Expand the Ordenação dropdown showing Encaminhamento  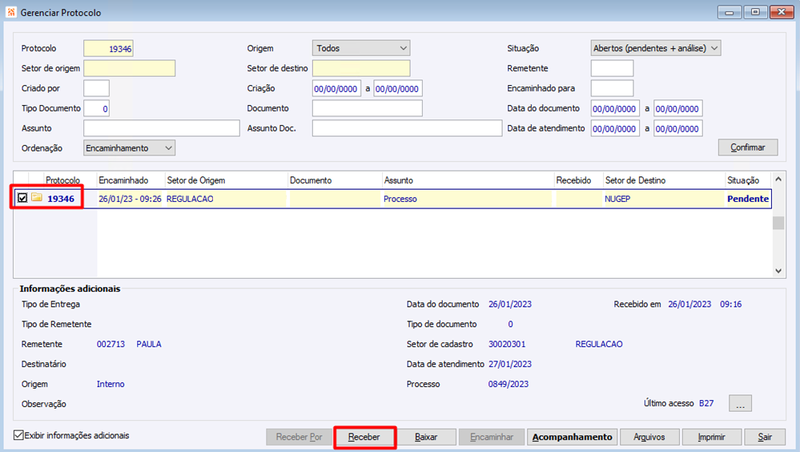pos(129,148)
